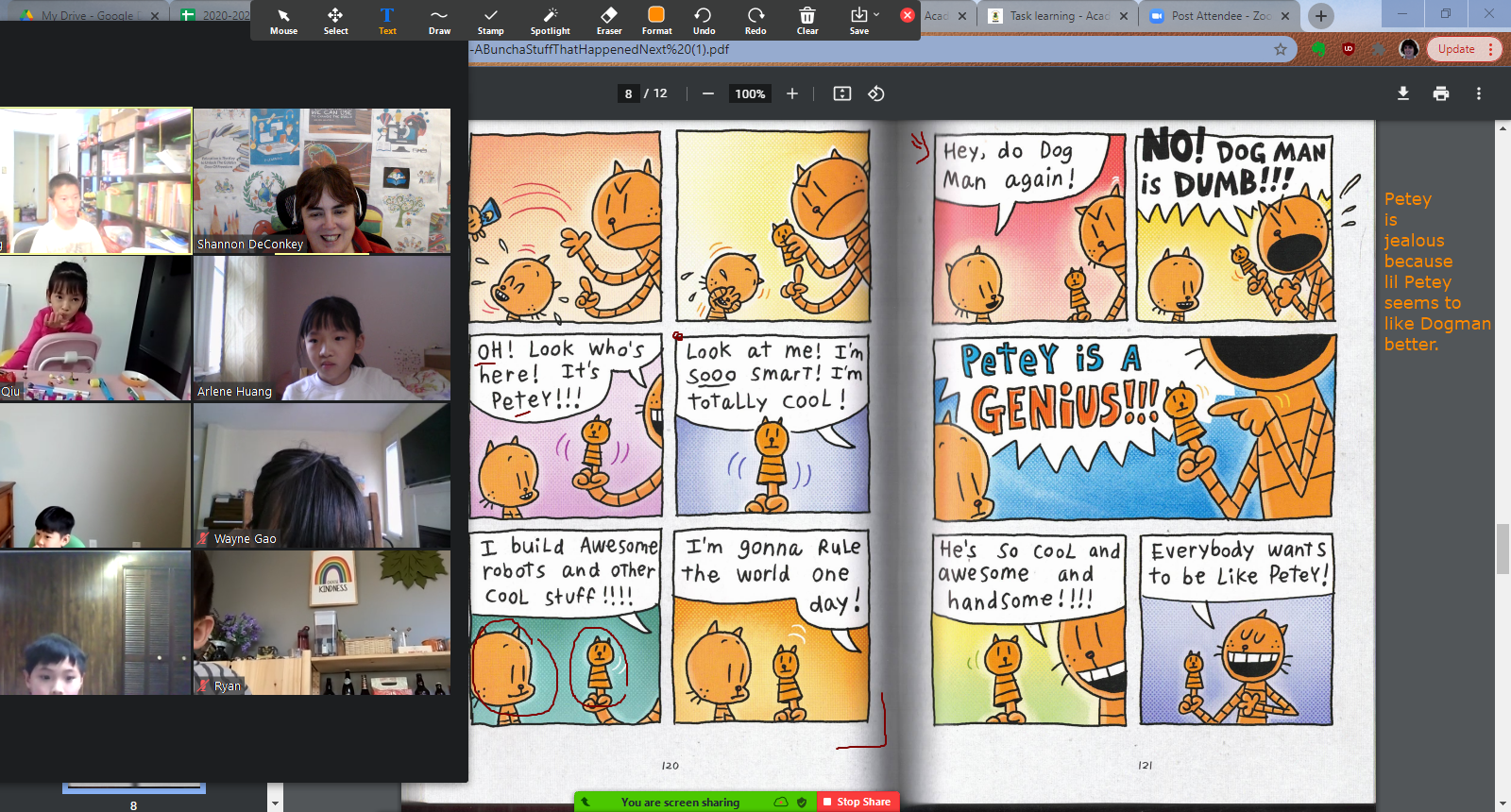1511x812 pixels.
Task: Open the PDF viewer more actions menu
Action: (1479, 93)
